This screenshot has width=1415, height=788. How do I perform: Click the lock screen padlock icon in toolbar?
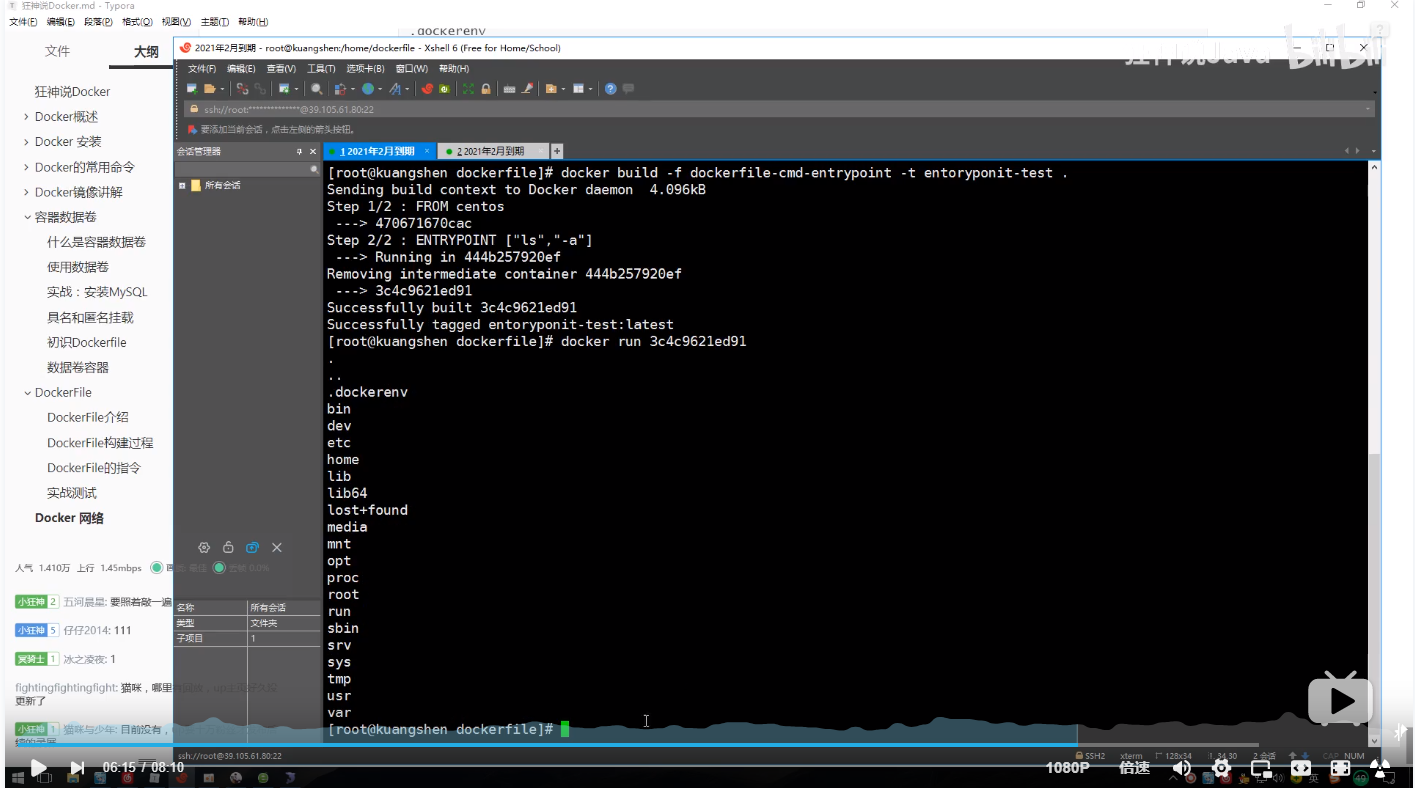(486, 89)
